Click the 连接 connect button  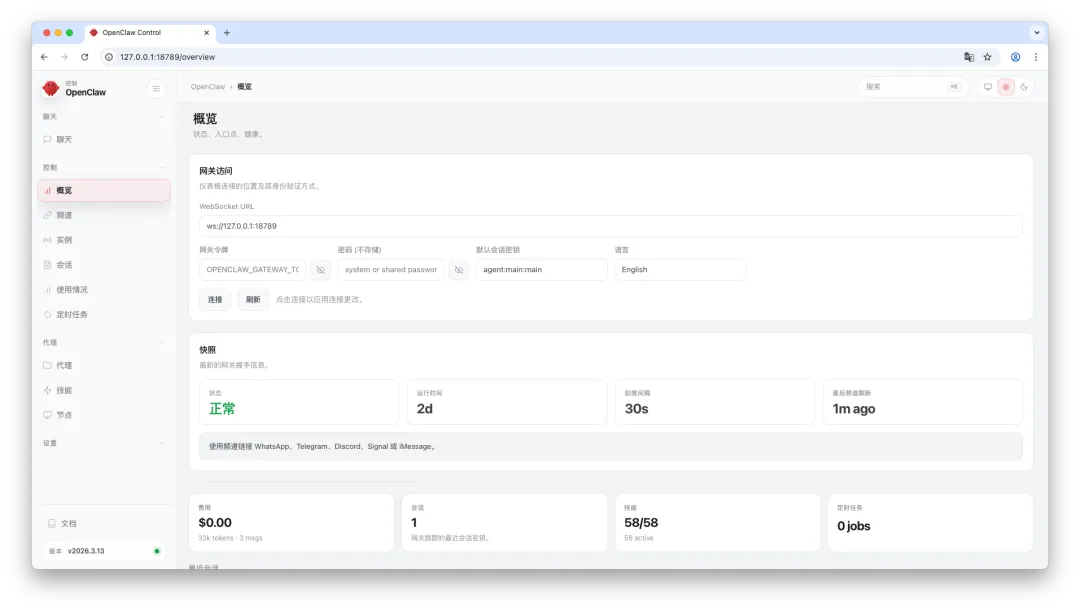point(215,300)
